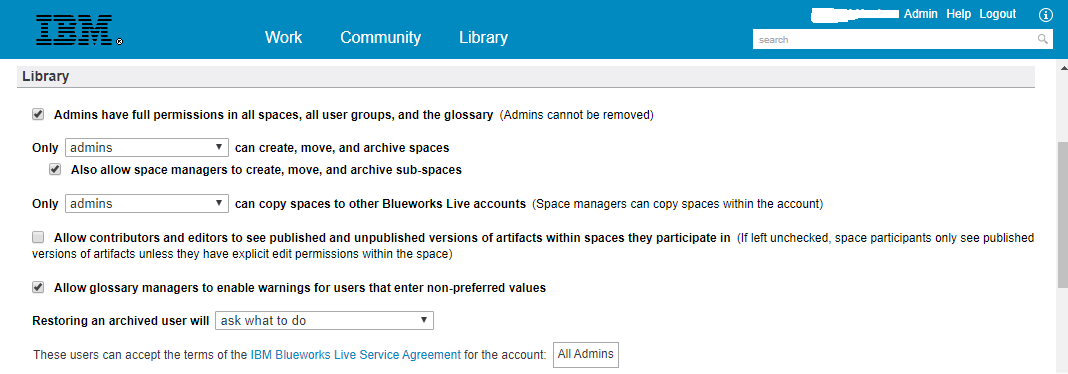Uncheck Admins have full permissions checkbox
Viewport: 1068px width, 374px height.
[x=38, y=114]
